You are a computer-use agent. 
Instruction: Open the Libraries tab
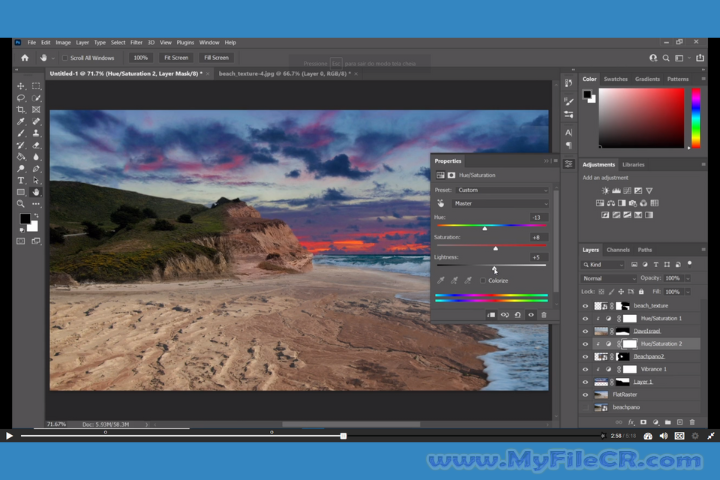click(x=633, y=164)
